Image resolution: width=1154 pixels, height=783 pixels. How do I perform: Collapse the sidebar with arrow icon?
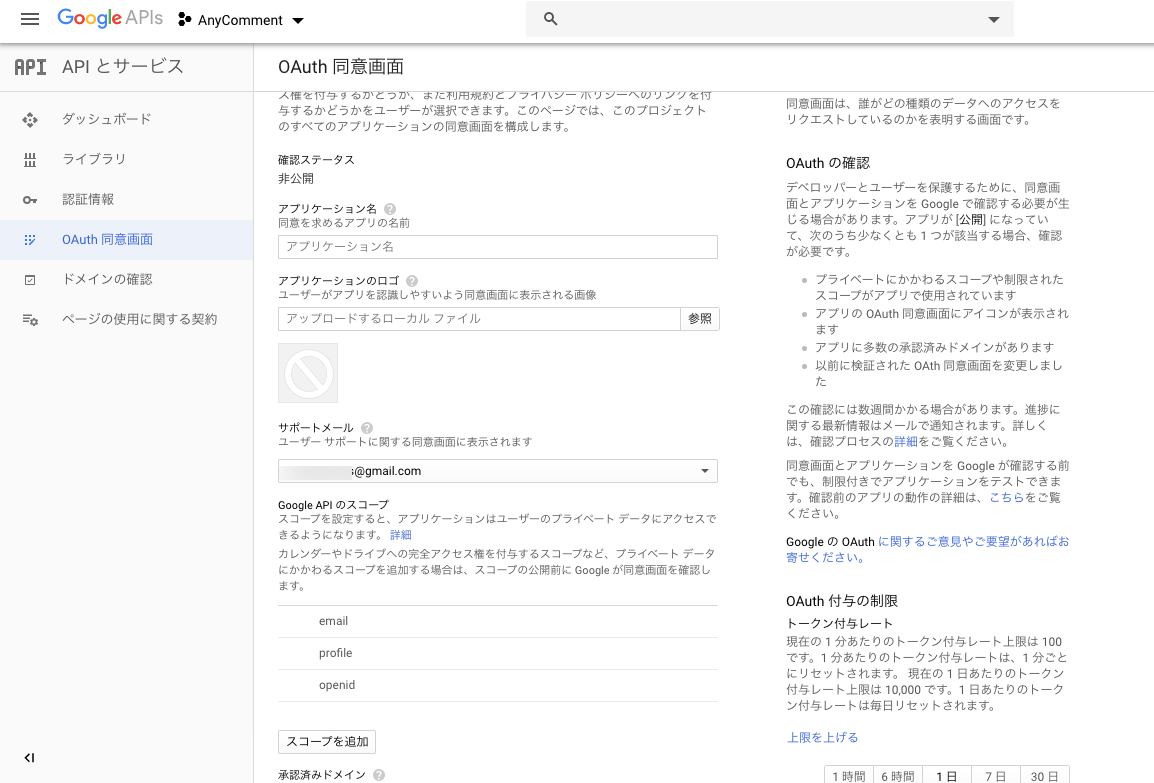pos(29,757)
